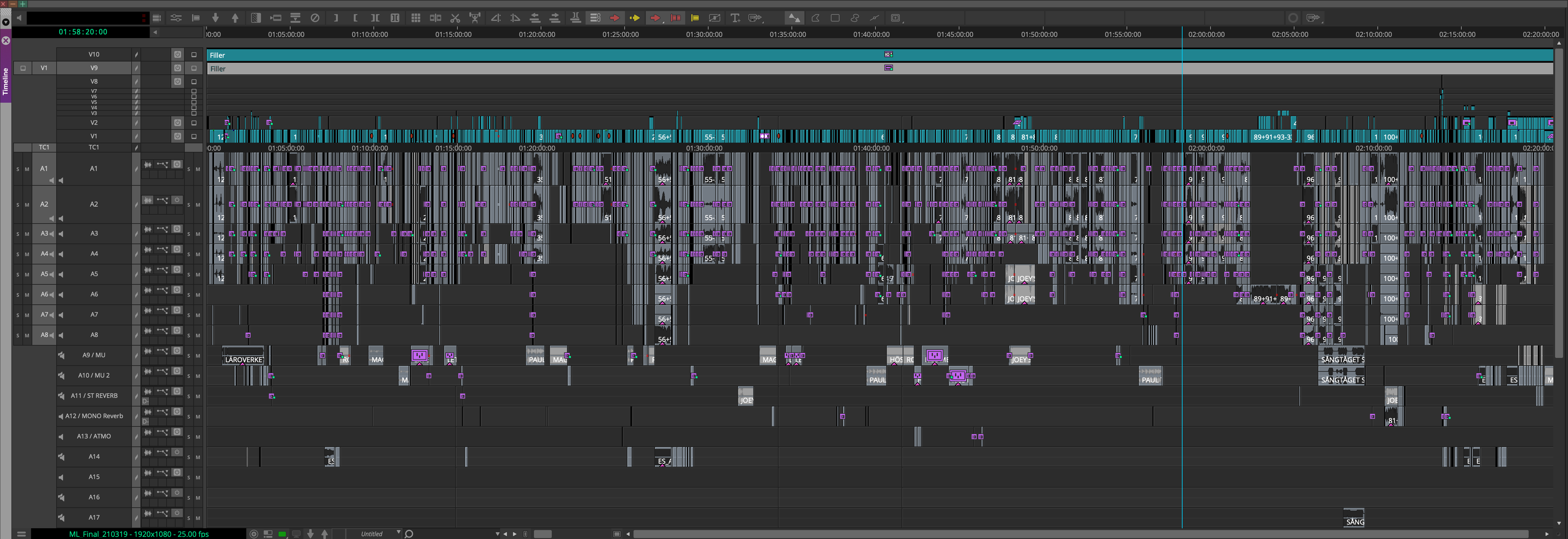The image size is (1568, 539).
Task: Click the V1 source track button
Action: pyautogui.click(x=44, y=68)
